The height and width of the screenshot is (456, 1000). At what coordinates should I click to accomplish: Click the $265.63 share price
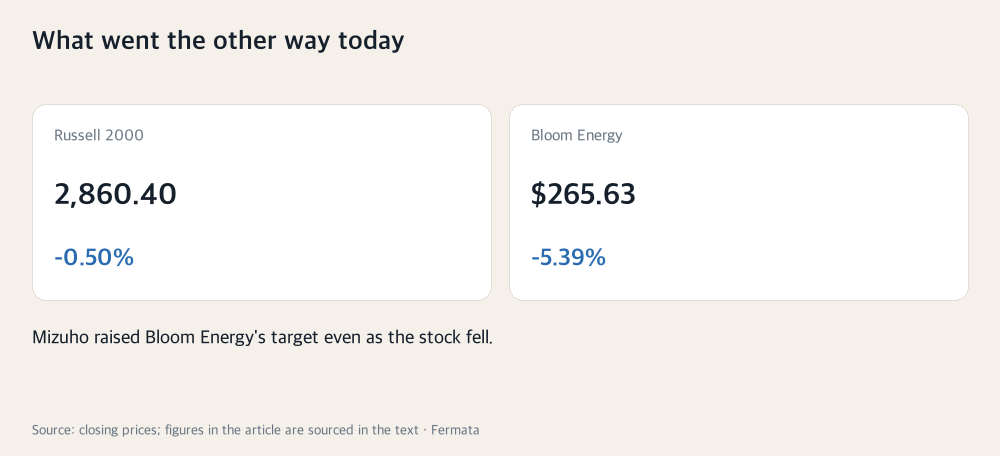coord(584,194)
